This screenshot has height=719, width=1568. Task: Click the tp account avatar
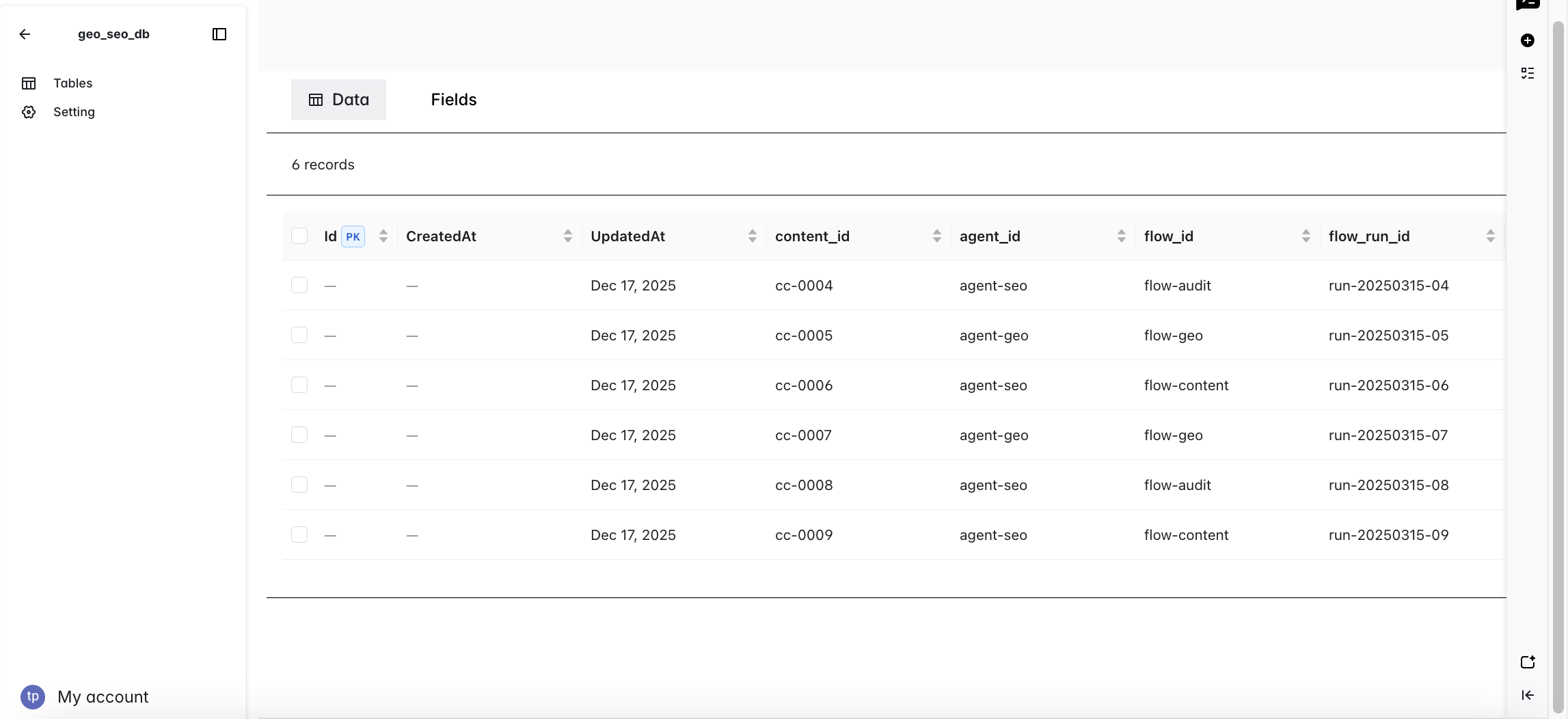(x=33, y=696)
